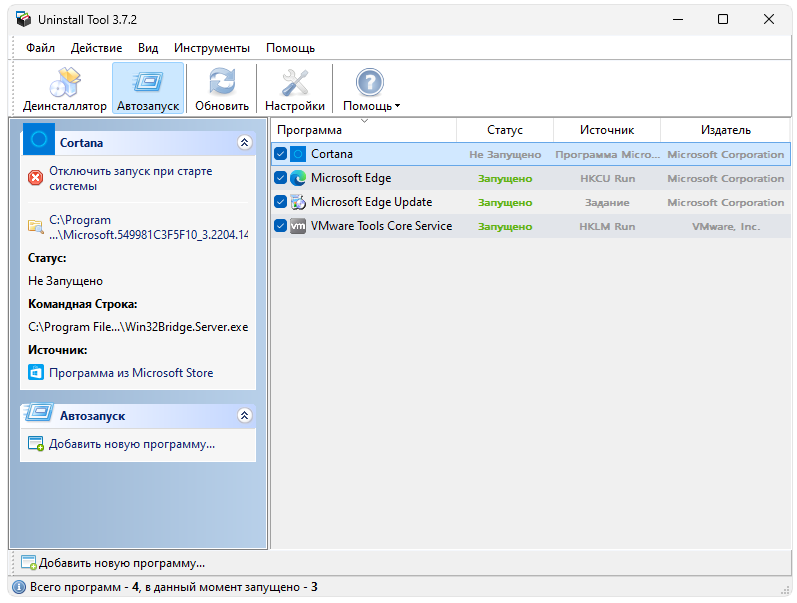Disable the Microsoft Edge Update checkbox
797x603 pixels.
(281, 202)
